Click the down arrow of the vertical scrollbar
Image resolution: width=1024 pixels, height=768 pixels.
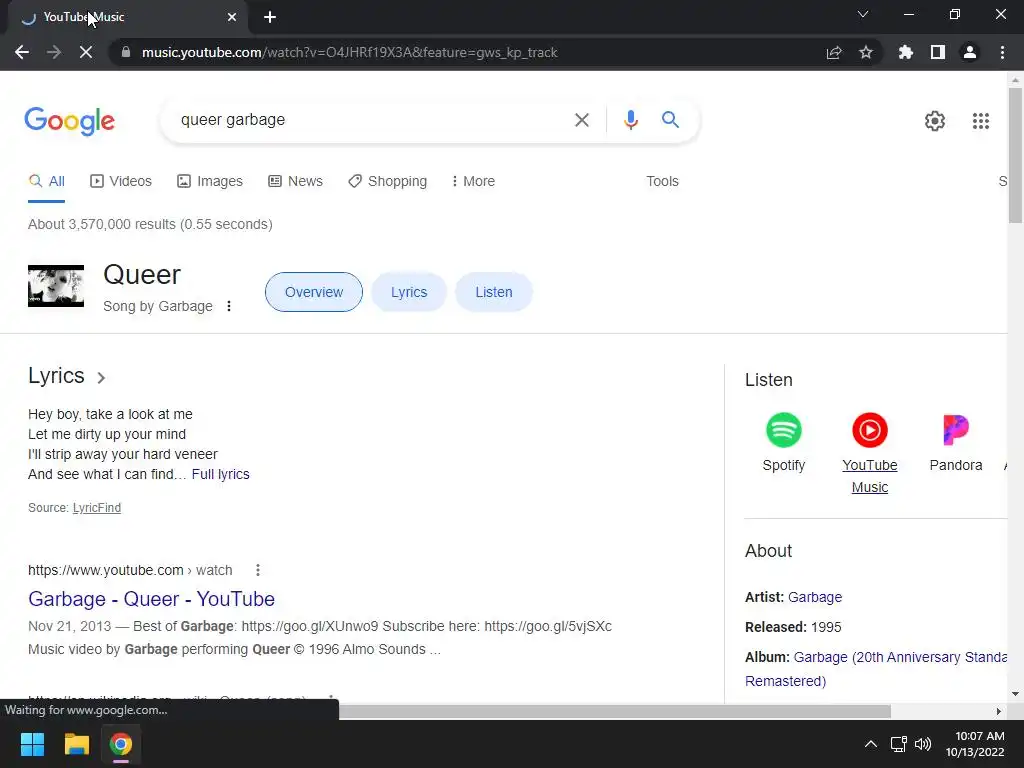[x=1015, y=694]
